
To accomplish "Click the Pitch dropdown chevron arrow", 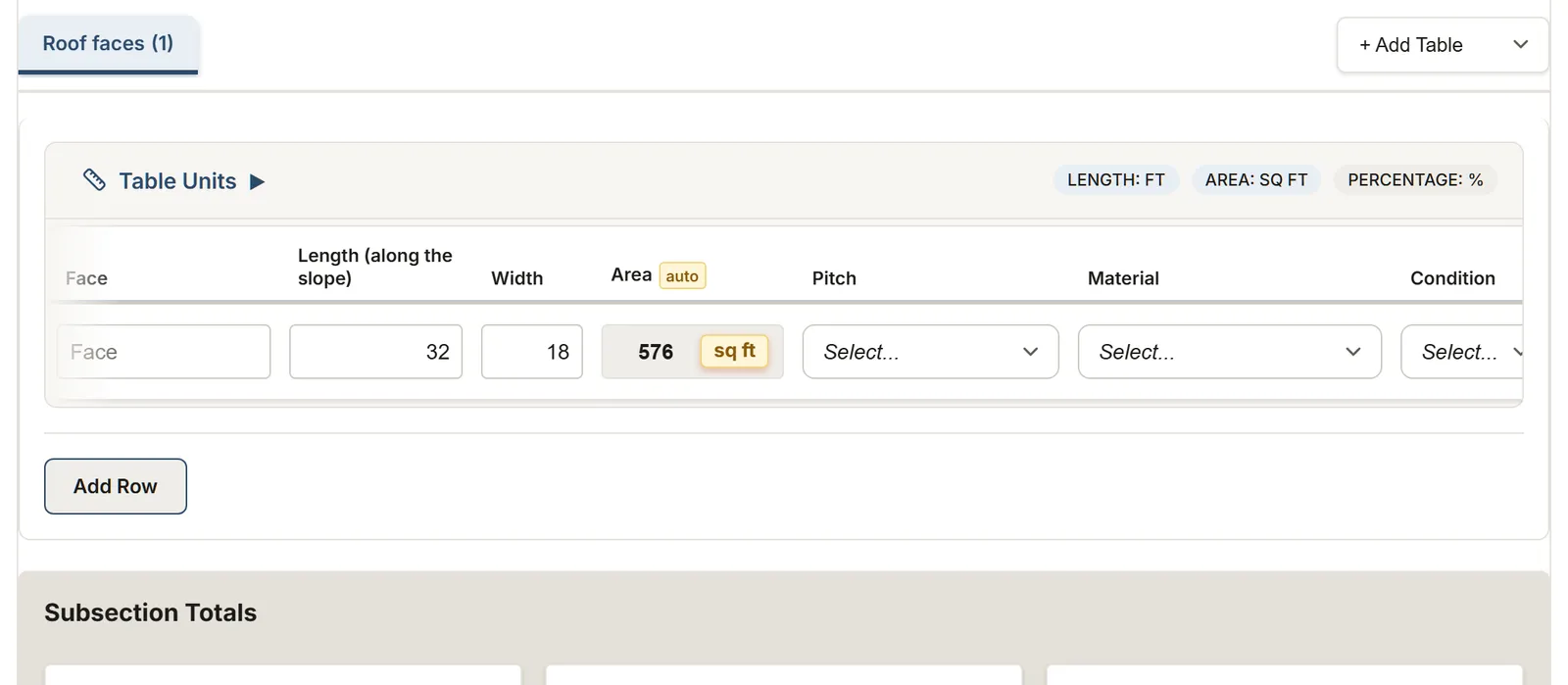I will tap(1030, 352).
